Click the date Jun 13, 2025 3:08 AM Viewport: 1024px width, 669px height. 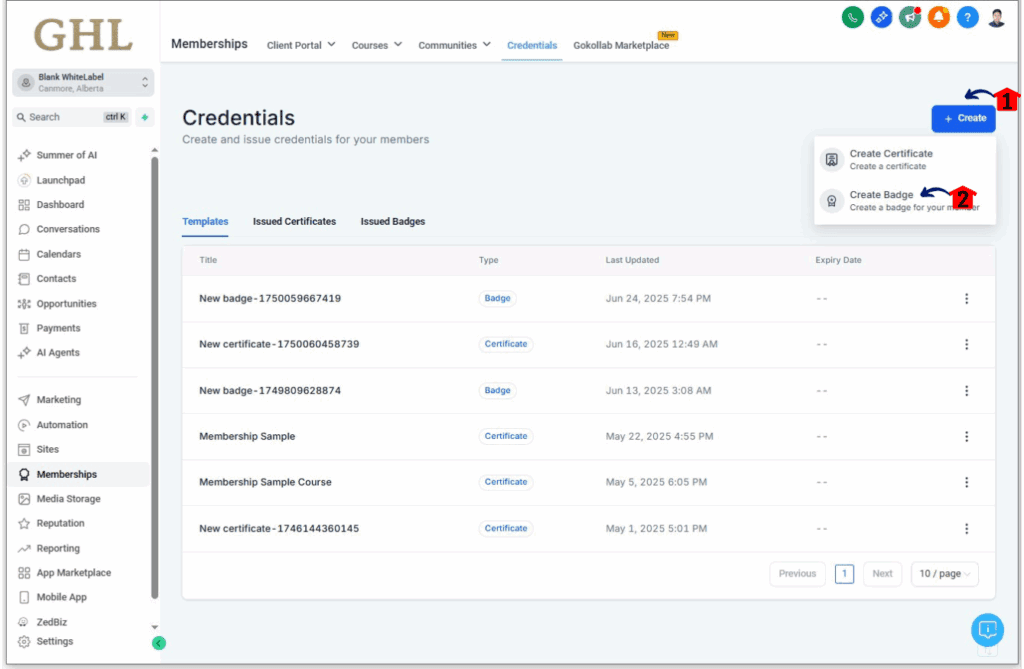tap(658, 391)
